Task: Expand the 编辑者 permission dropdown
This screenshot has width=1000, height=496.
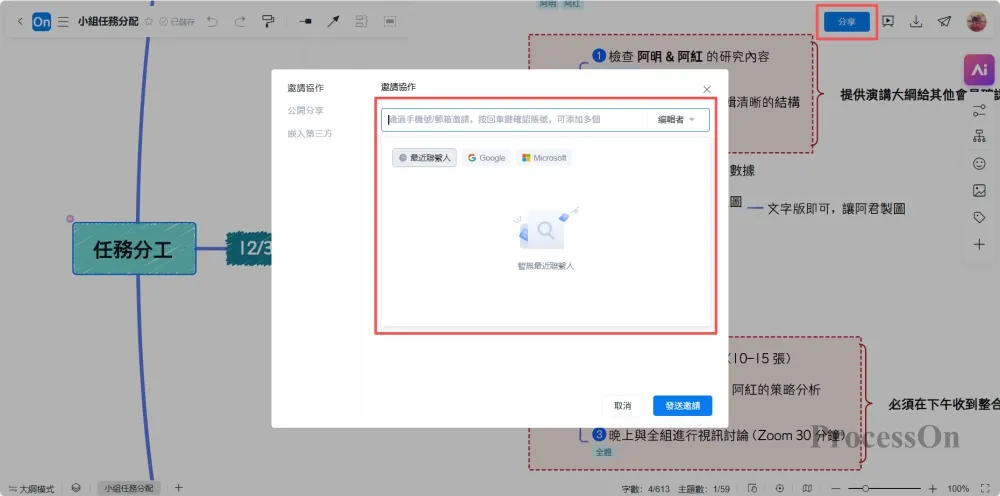Action: tap(676, 120)
